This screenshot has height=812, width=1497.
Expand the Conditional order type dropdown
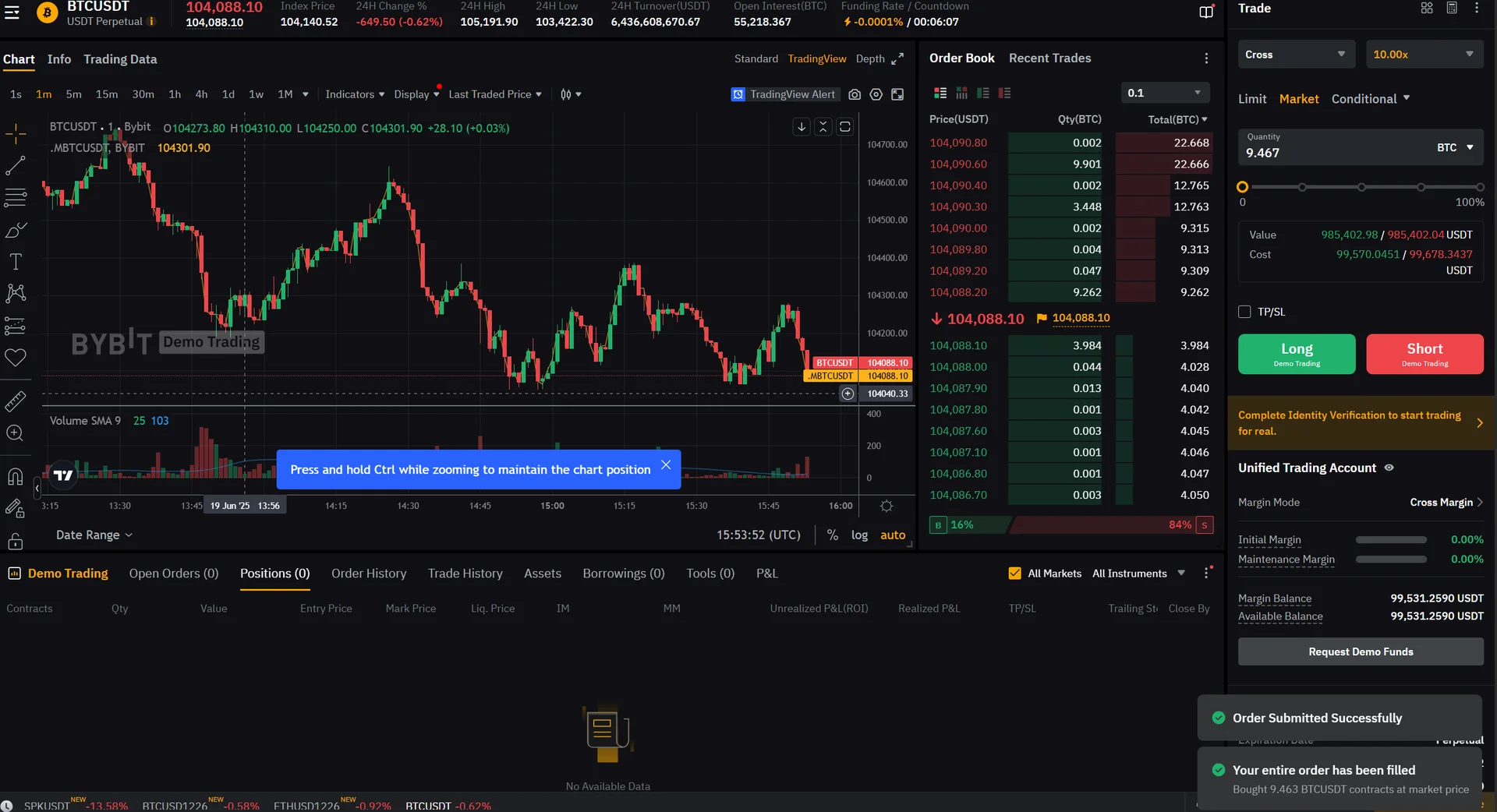(1371, 99)
